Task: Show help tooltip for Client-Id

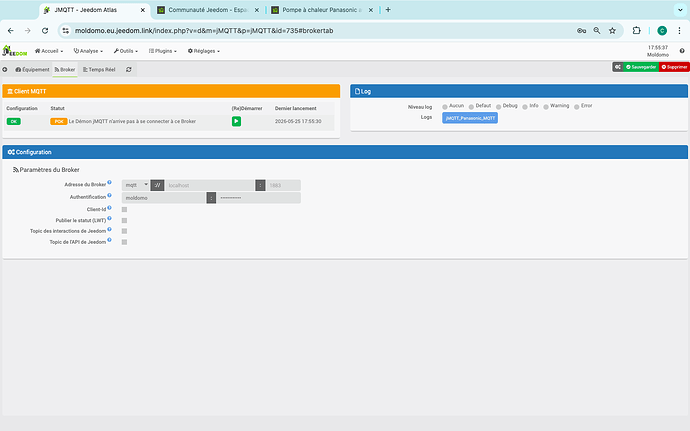Action: click(x=110, y=207)
